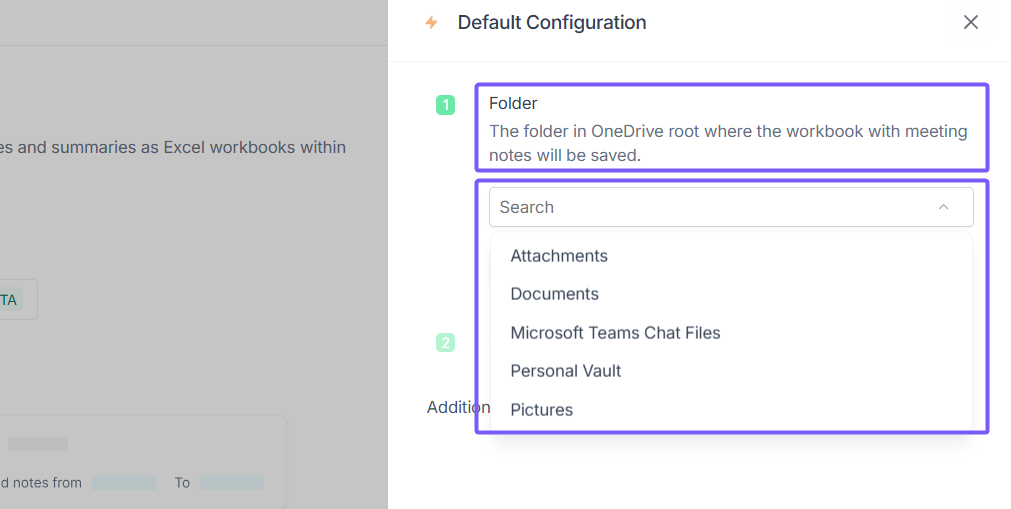Click the OneDrive folder description text
The image size is (1011, 509).
point(727,143)
